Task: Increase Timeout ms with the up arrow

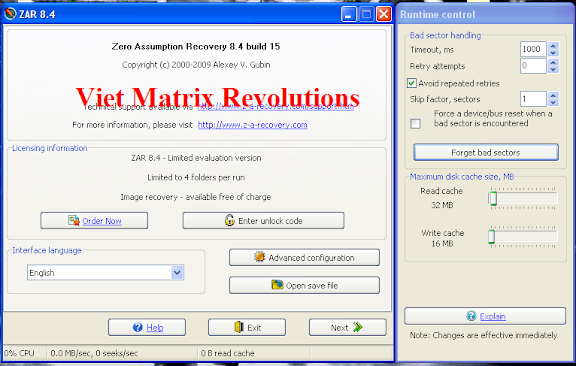Action: tap(553, 46)
